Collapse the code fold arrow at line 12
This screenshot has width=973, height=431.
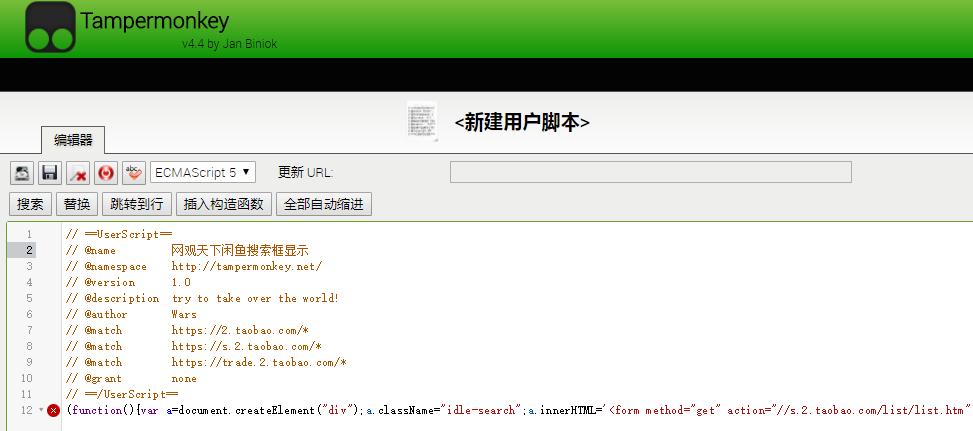41,411
